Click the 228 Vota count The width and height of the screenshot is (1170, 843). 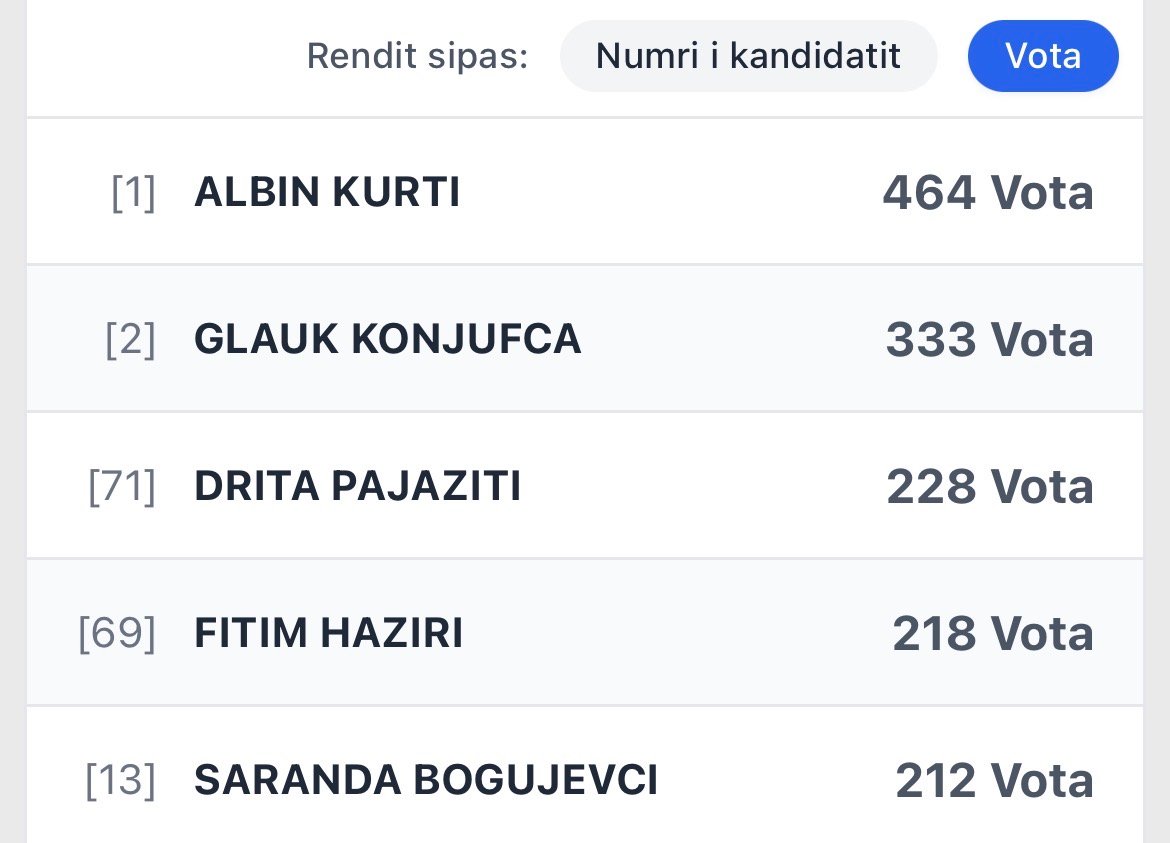989,487
